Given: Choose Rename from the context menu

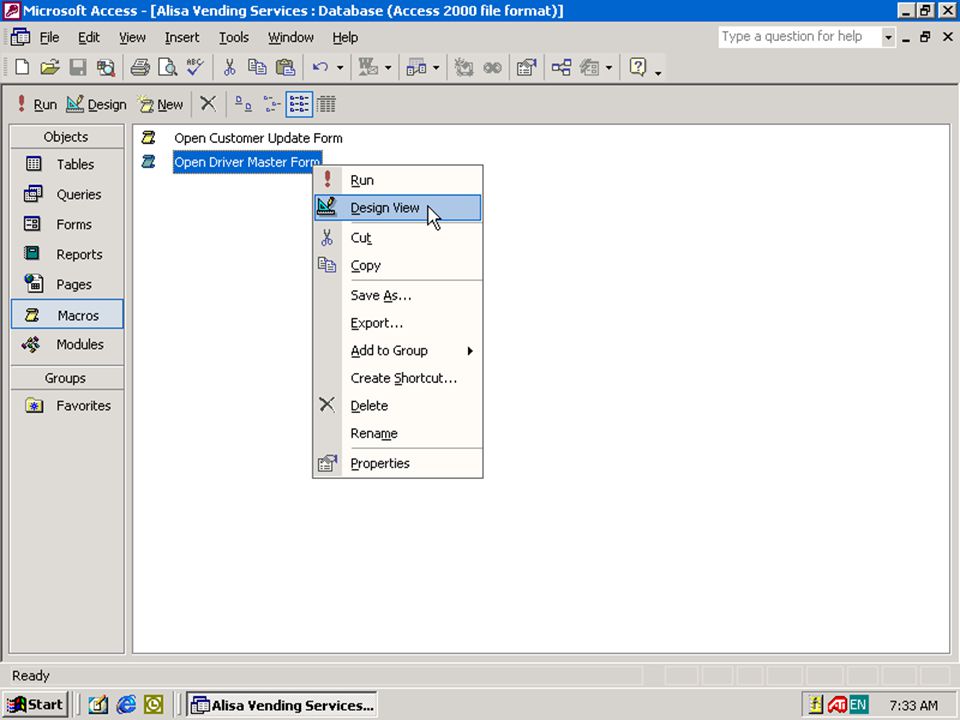Looking at the screenshot, I should click(x=398, y=433).
